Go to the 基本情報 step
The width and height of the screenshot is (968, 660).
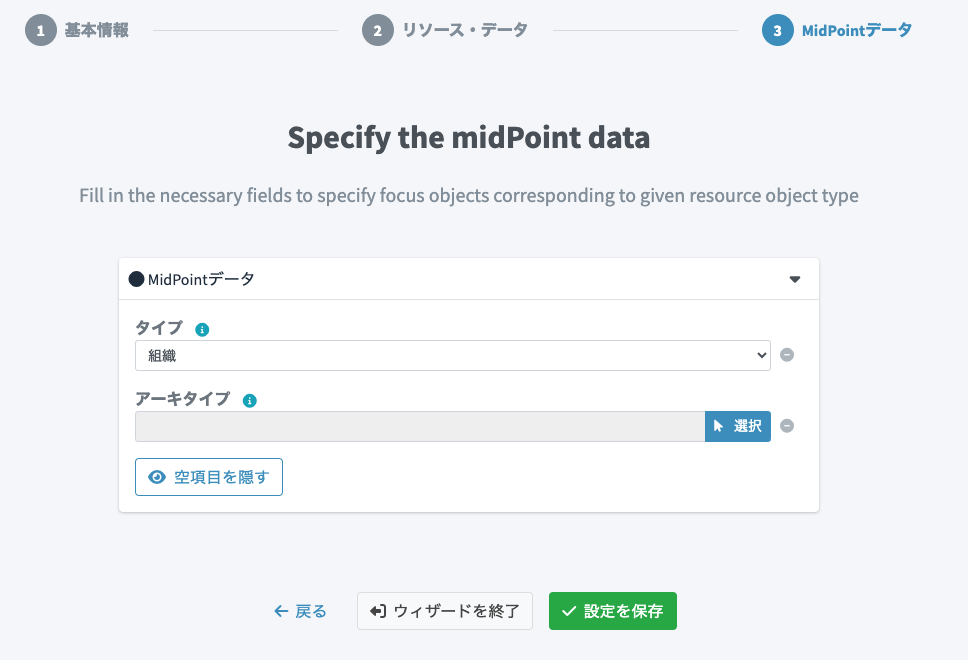click(x=96, y=30)
